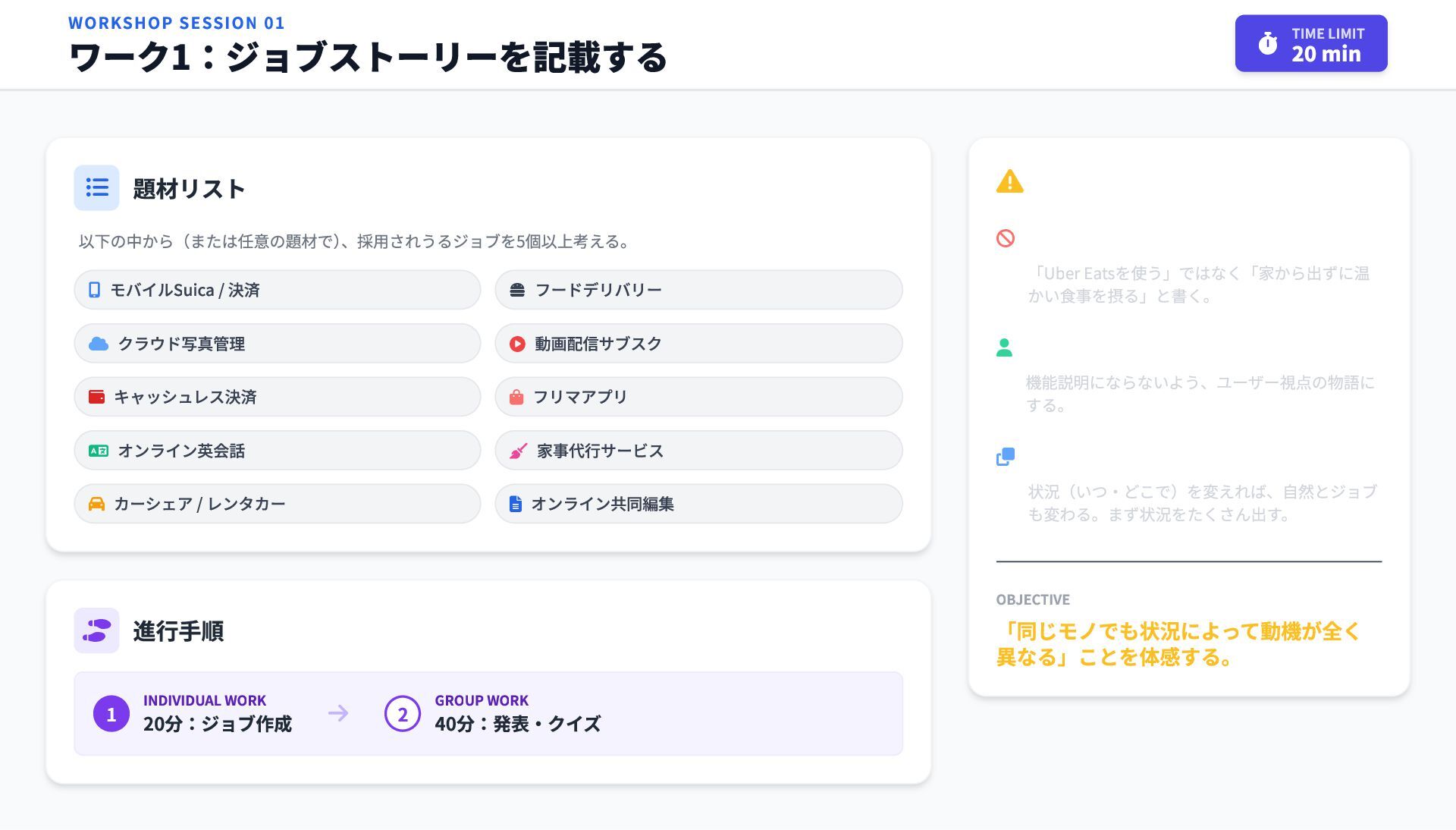The image size is (1456, 830).
Task: Click the list icon beside 題材リスト
Action: (x=96, y=187)
